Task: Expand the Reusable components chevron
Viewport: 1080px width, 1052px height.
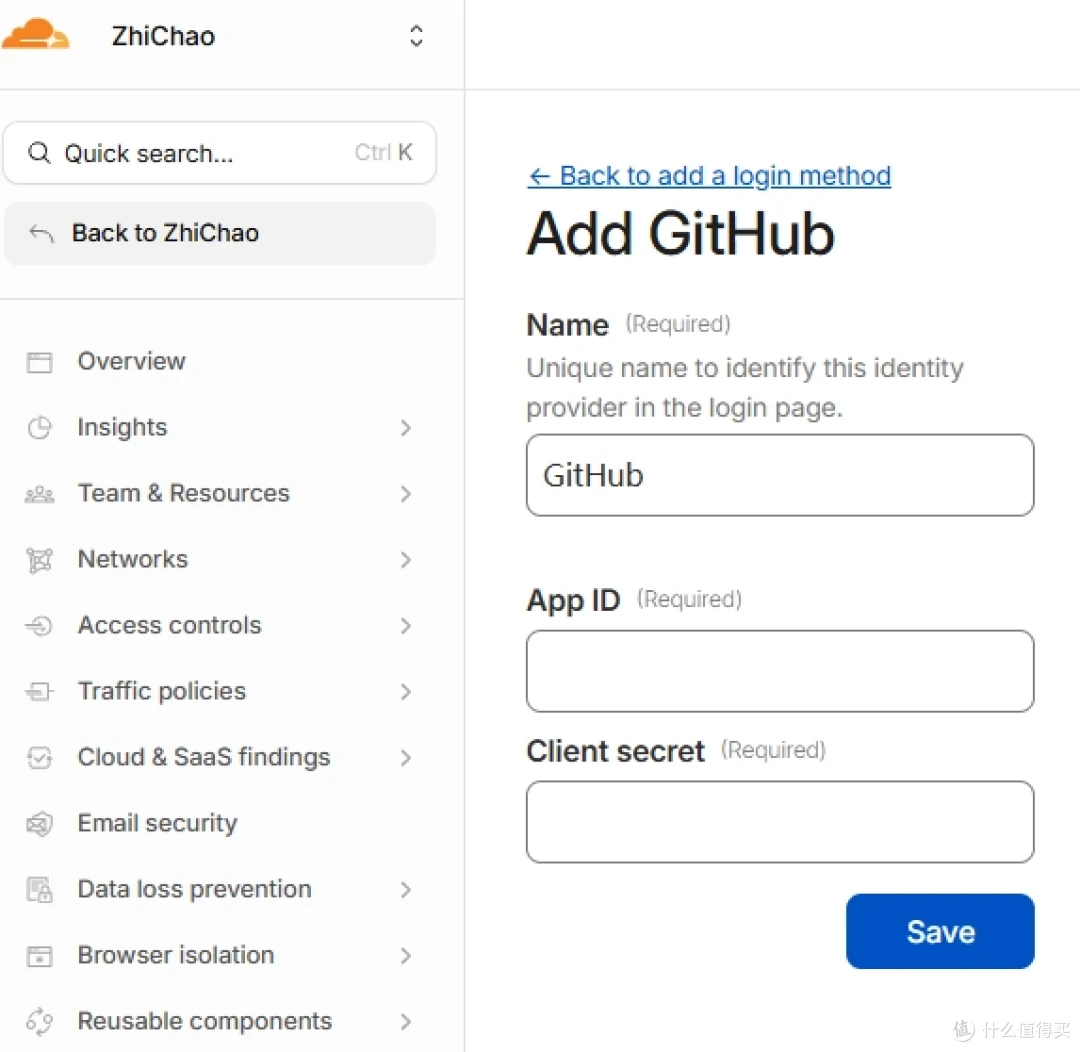Action: [406, 1022]
